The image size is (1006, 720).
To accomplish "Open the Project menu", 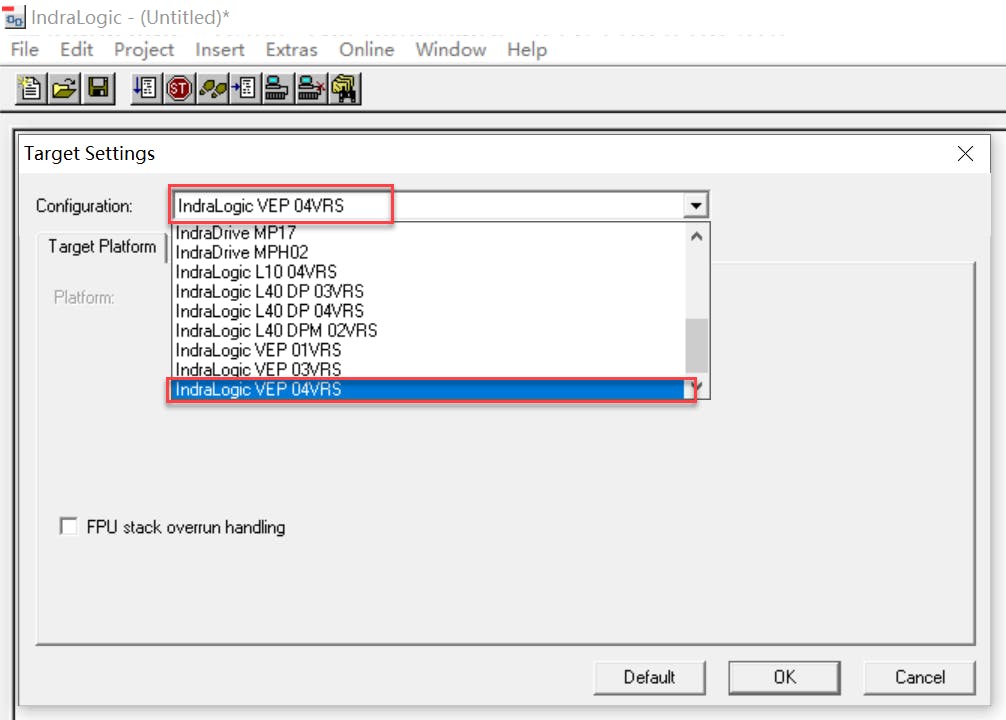I will [x=144, y=49].
